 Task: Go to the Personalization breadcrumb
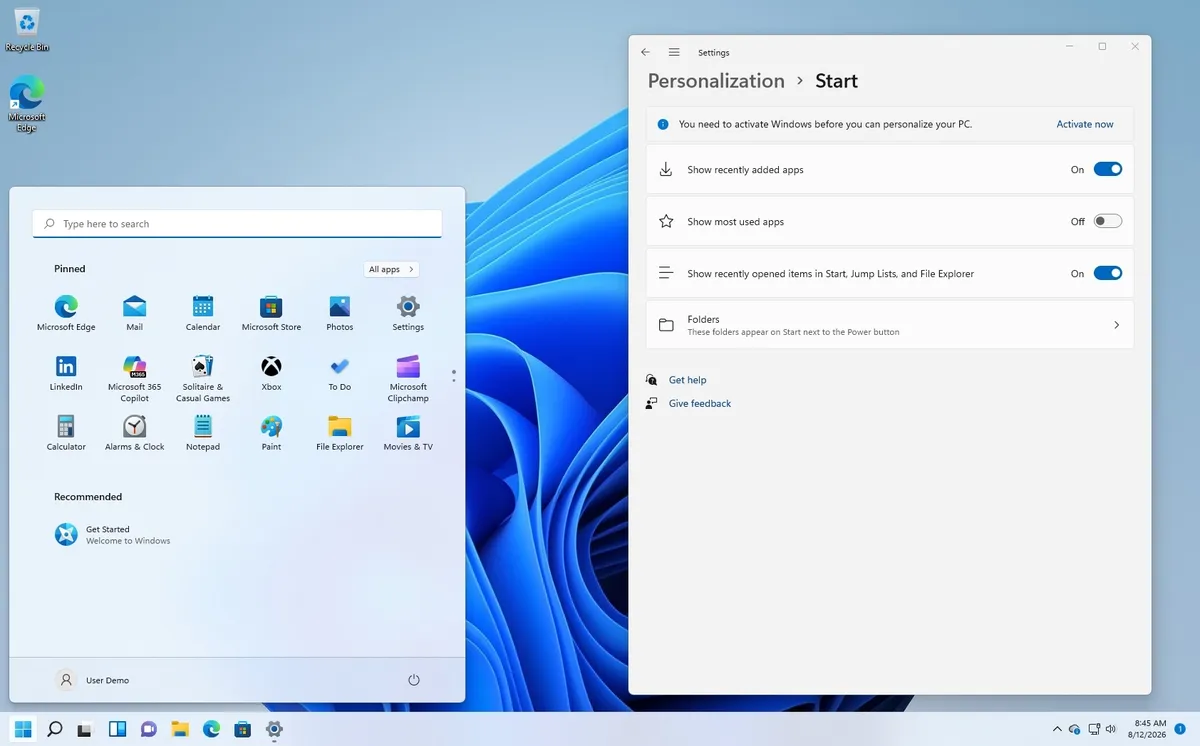716,81
